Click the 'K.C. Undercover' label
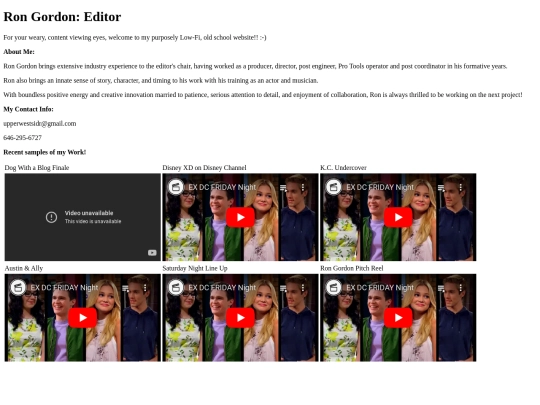This screenshot has width=540, height=405. tap(343, 168)
